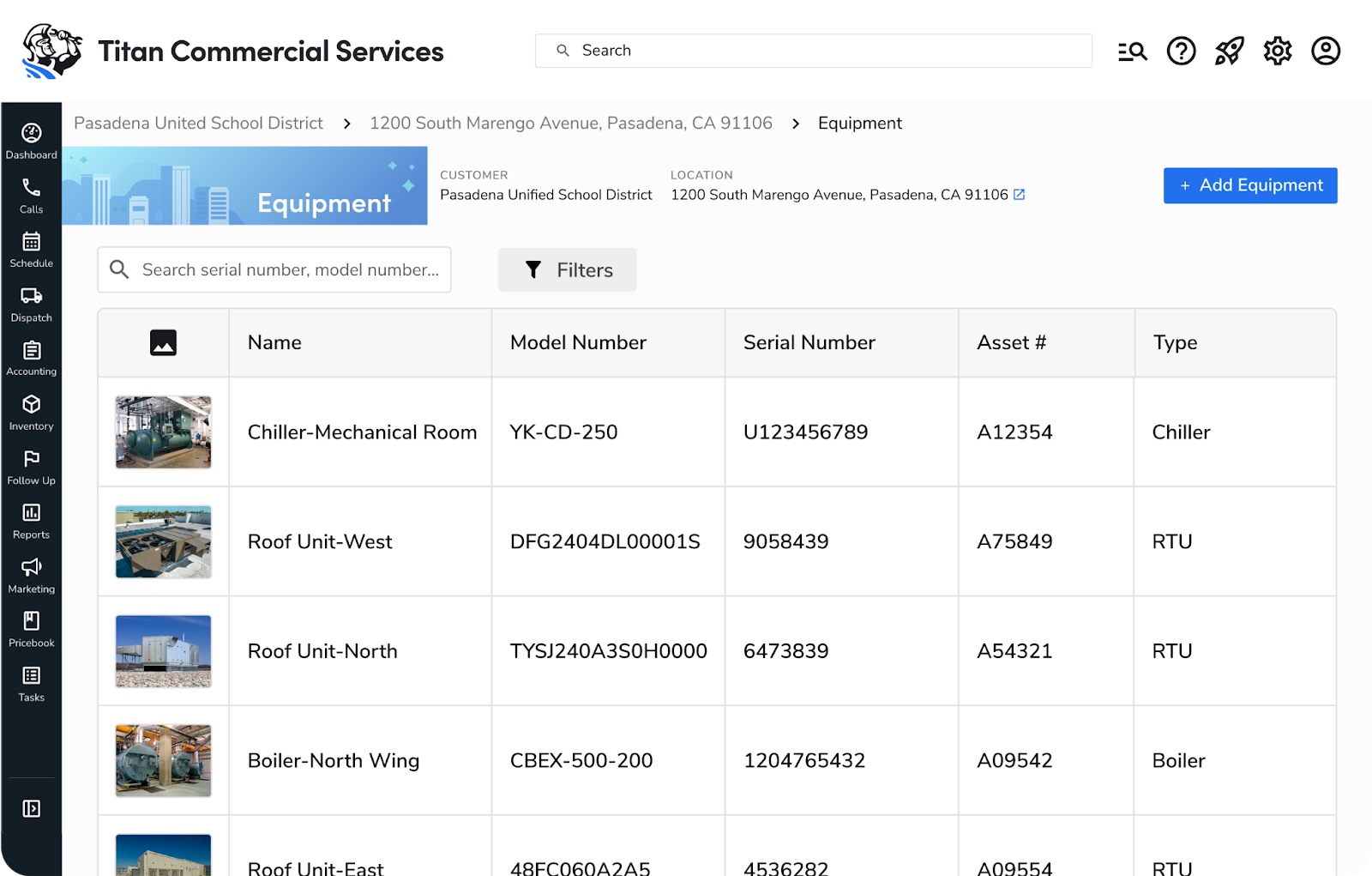Click the location address under LOCATION

(x=839, y=195)
